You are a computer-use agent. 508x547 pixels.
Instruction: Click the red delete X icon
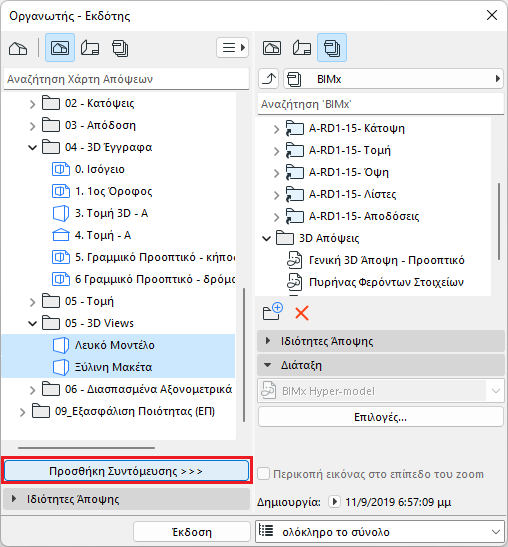[x=302, y=313]
